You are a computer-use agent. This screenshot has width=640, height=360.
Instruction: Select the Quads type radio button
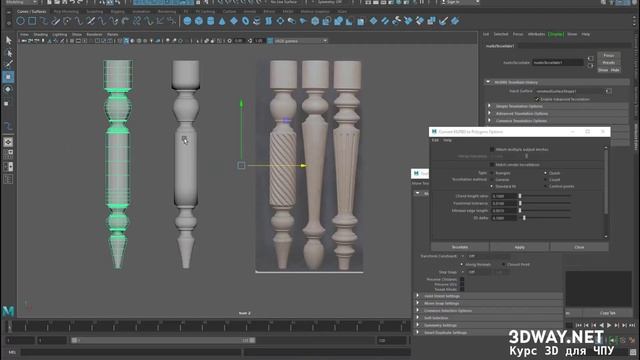(545, 173)
